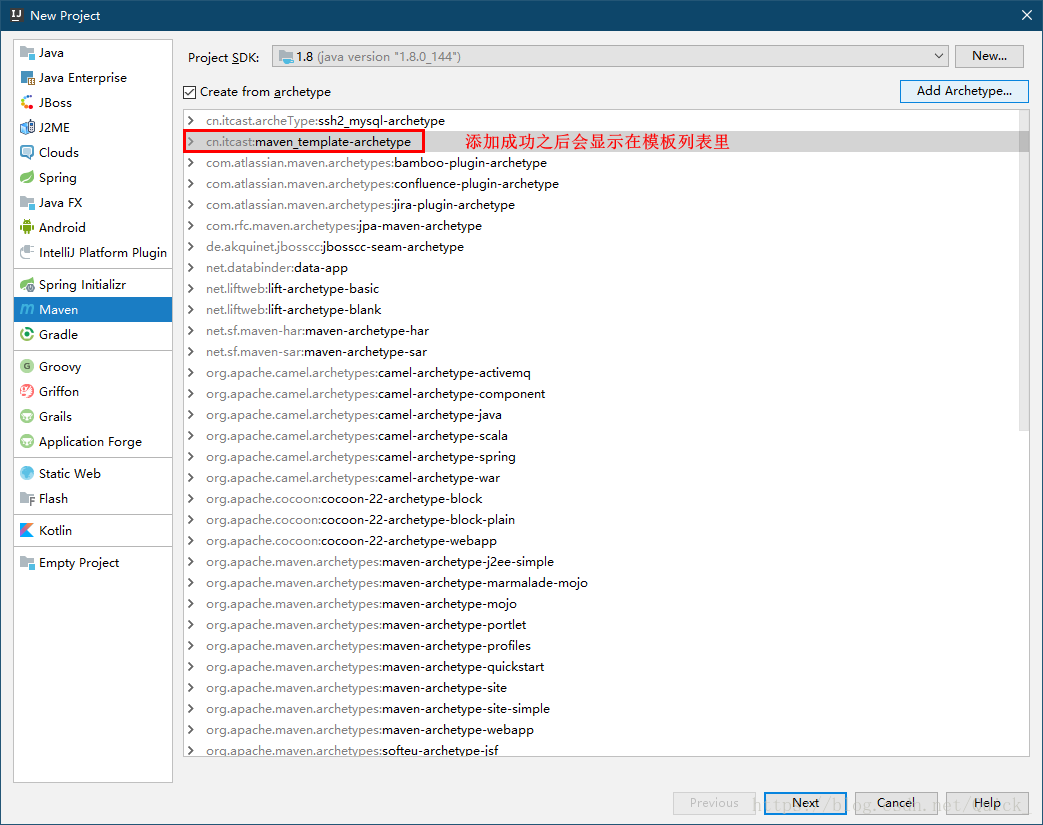Expand maven-archetype-quickstart node
This screenshot has height=825, width=1043.
pos(191,667)
